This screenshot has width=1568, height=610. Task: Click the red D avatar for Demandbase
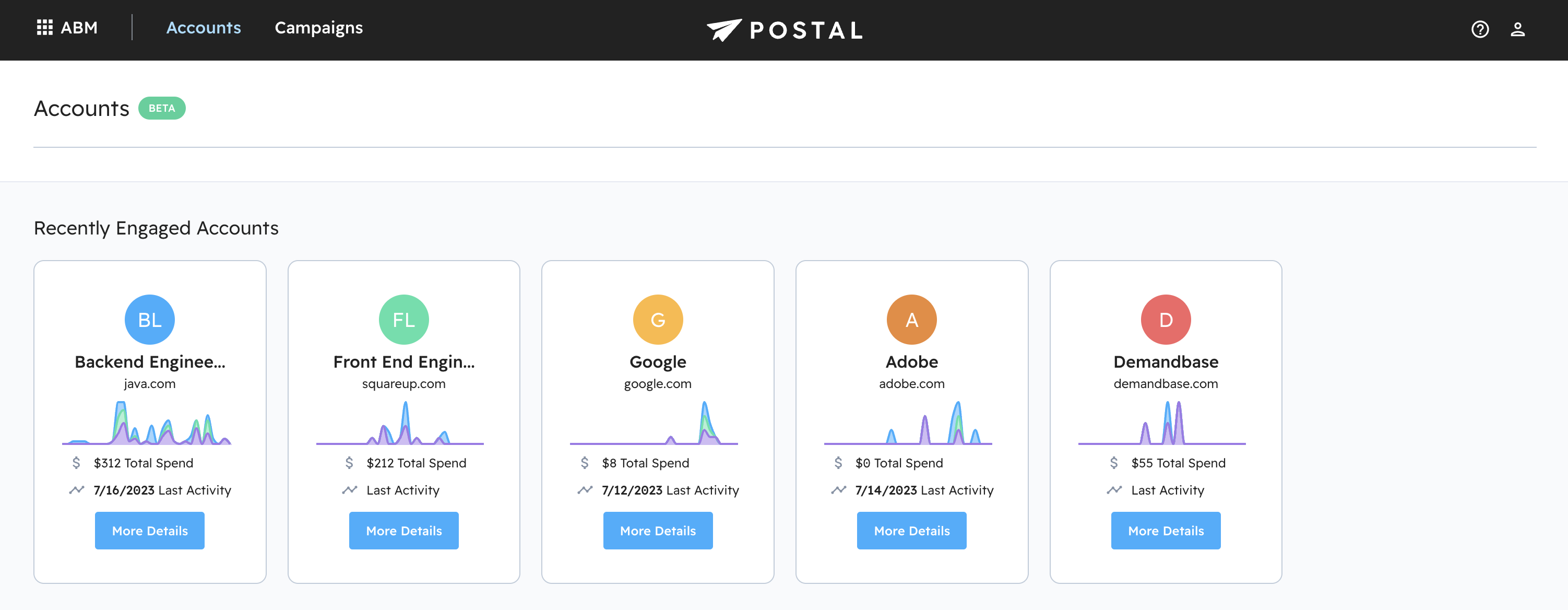(1165, 320)
